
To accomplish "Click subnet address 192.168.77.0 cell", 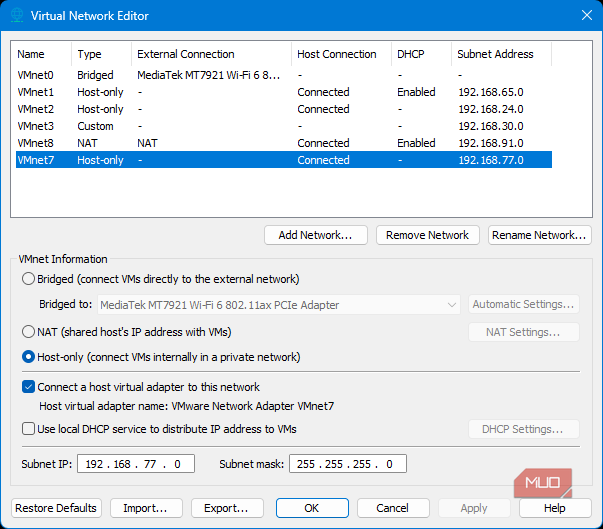I will [491, 160].
